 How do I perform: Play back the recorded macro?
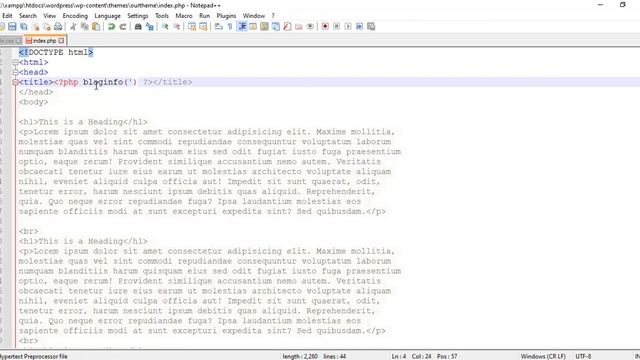click(x=348, y=27)
